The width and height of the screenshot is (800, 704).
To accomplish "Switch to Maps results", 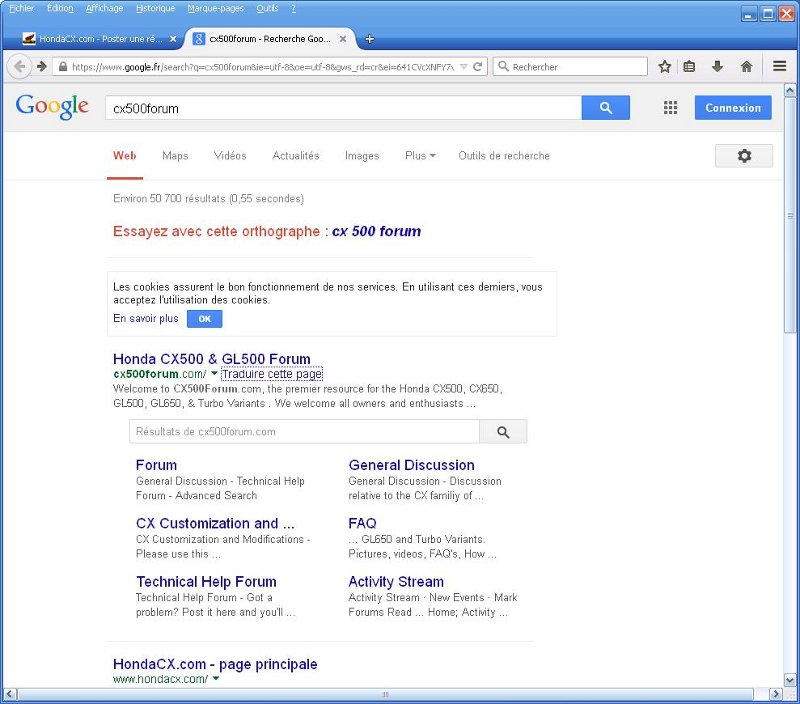I will click(x=175, y=156).
